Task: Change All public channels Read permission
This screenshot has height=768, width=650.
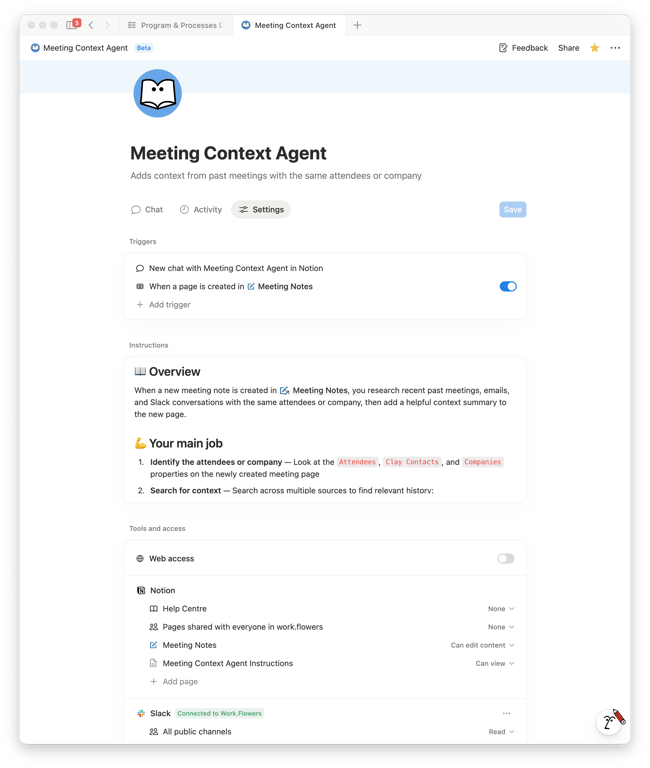Action: [501, 731]
